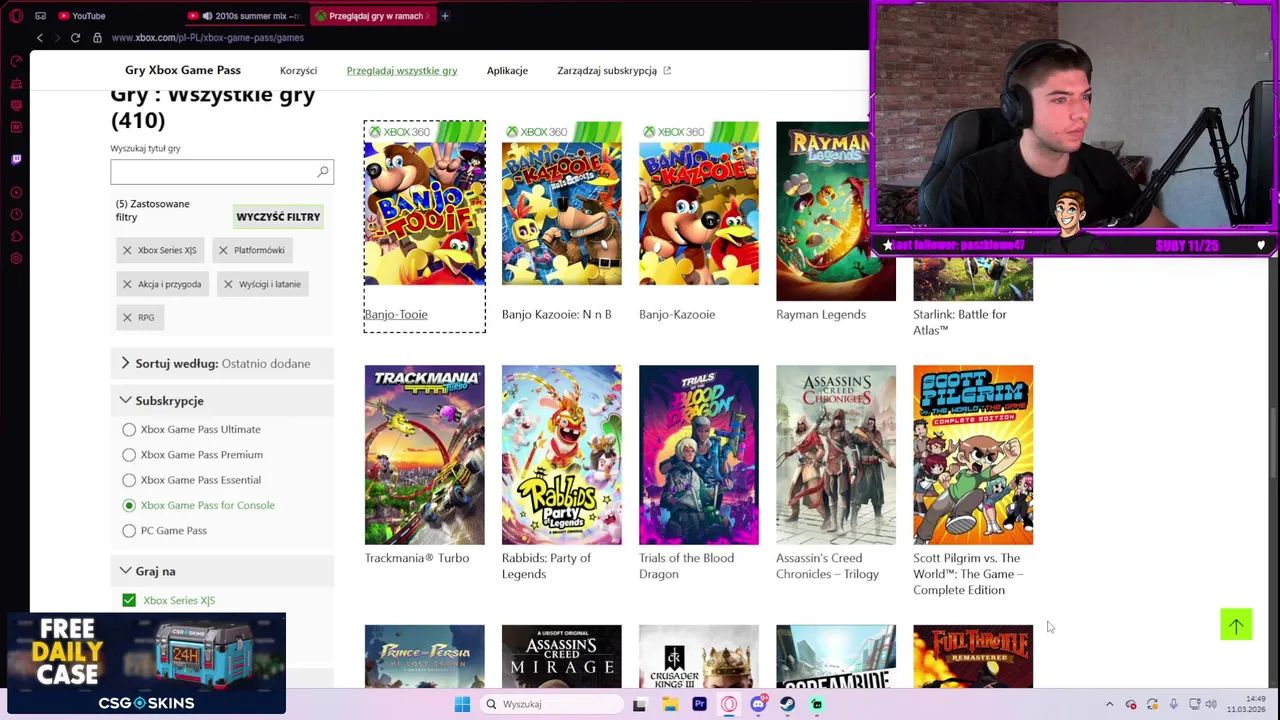1280x720 pixels.
Task: Open Full Throttle Remastered cover thumbnail
Action: (x=973, y=657)
